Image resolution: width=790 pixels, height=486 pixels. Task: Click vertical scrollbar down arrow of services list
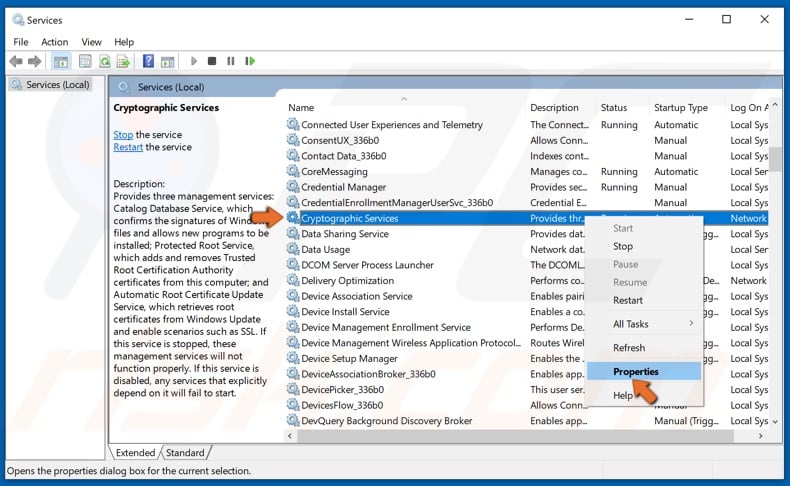pyautogui.click(x=775, y=422)
